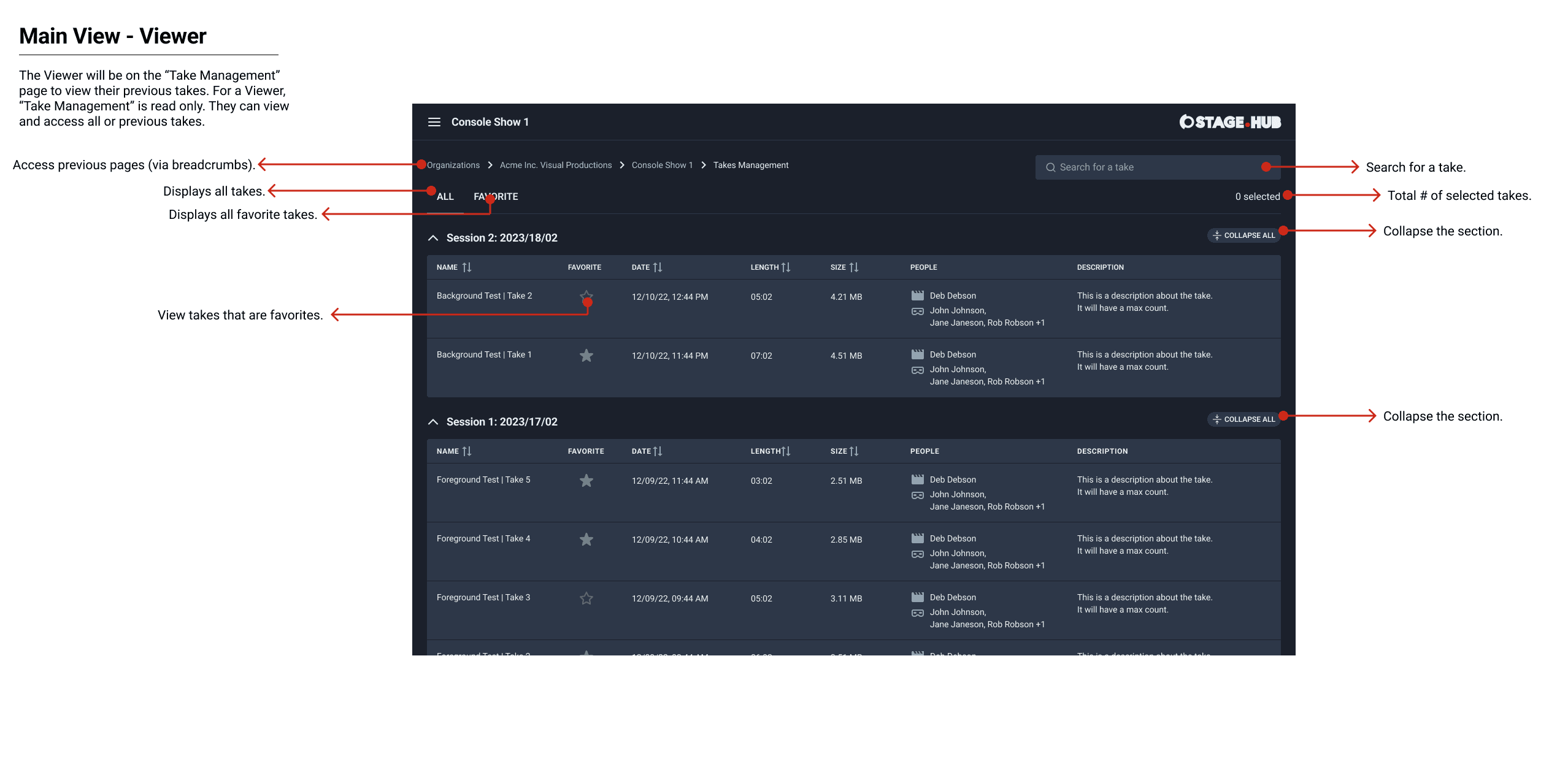Click size value 4.21 MB
1568x775 pixels.
tap(847, 297)
